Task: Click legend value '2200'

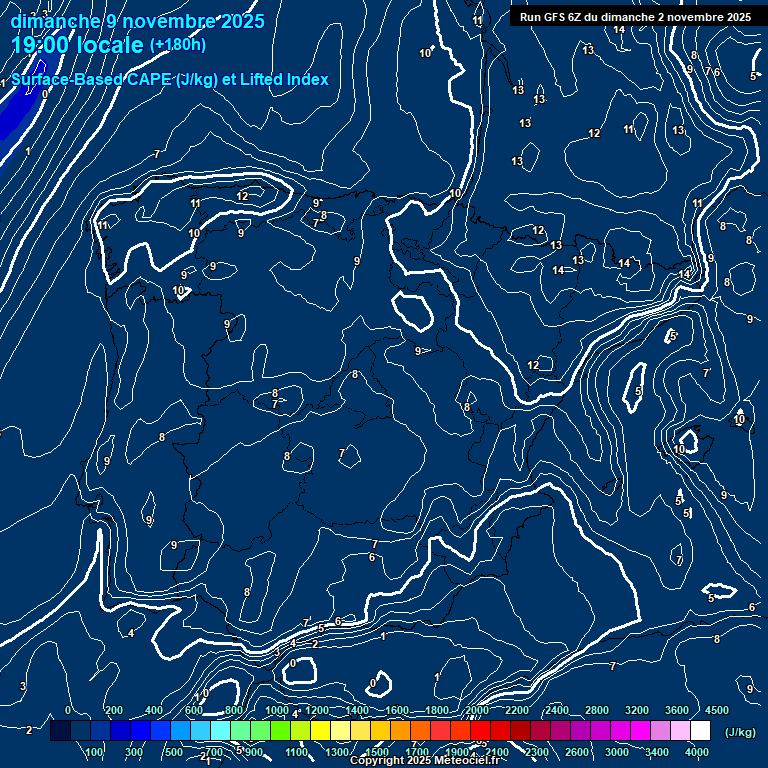Action: pyautogui.click(x=517, y=710)
